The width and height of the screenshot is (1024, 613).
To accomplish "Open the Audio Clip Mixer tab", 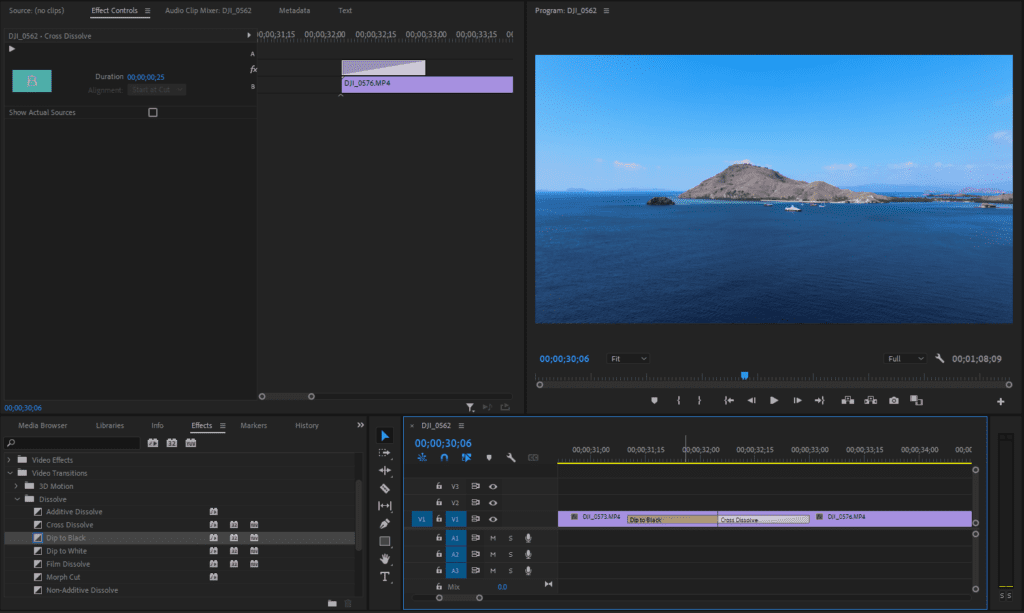I will tap(208, 11).
